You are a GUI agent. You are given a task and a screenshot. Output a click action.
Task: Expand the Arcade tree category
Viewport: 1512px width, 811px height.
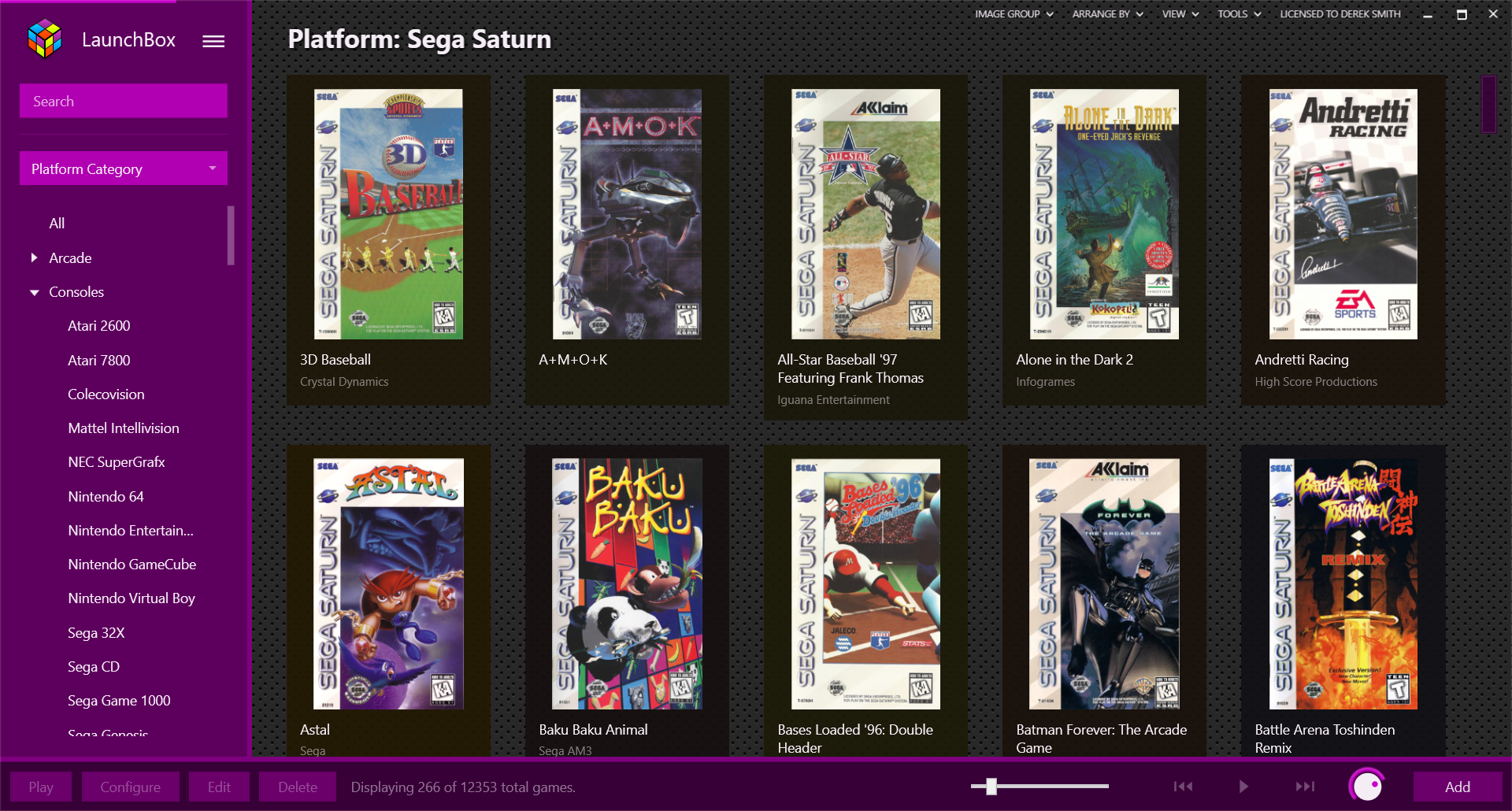click(34, 257)
